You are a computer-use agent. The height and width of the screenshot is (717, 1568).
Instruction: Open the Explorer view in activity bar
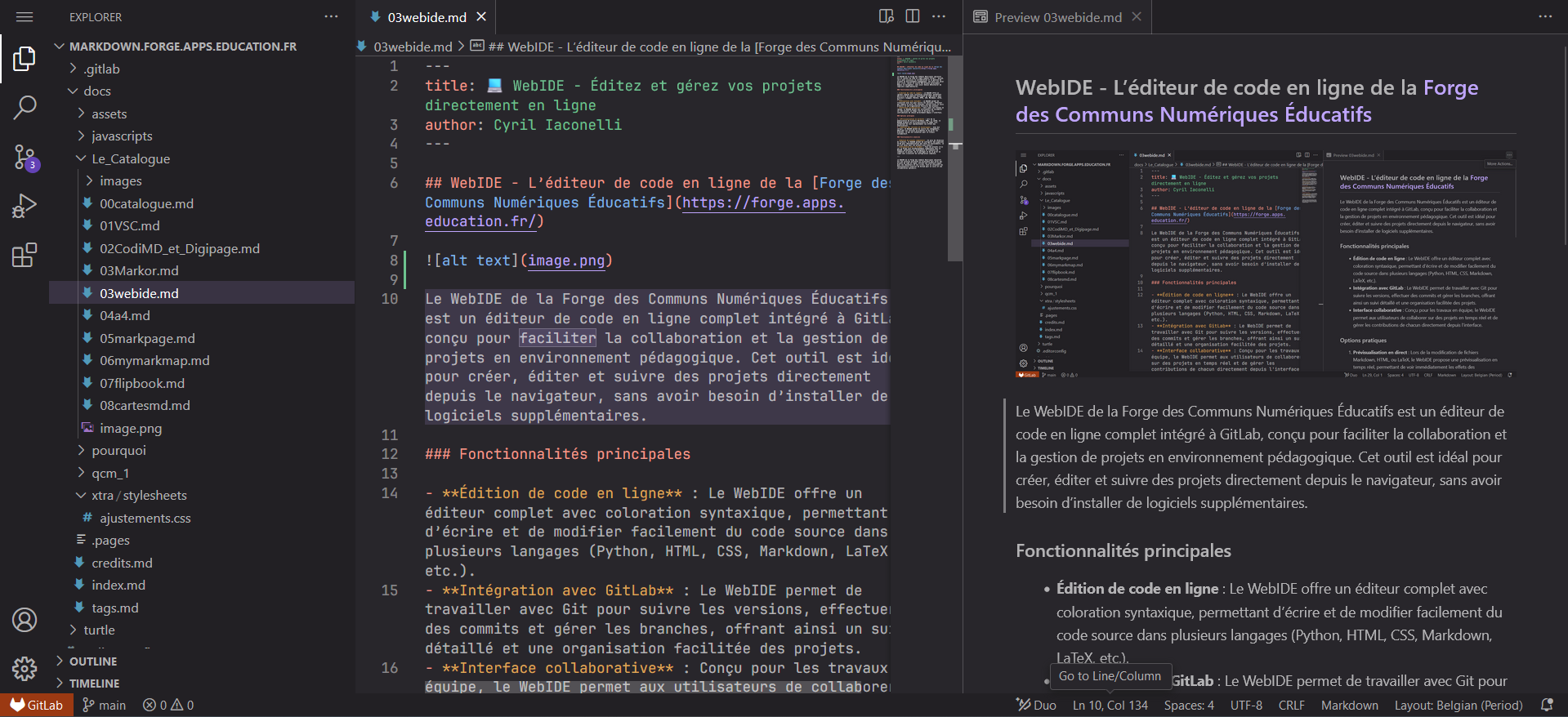click(25, 58)
